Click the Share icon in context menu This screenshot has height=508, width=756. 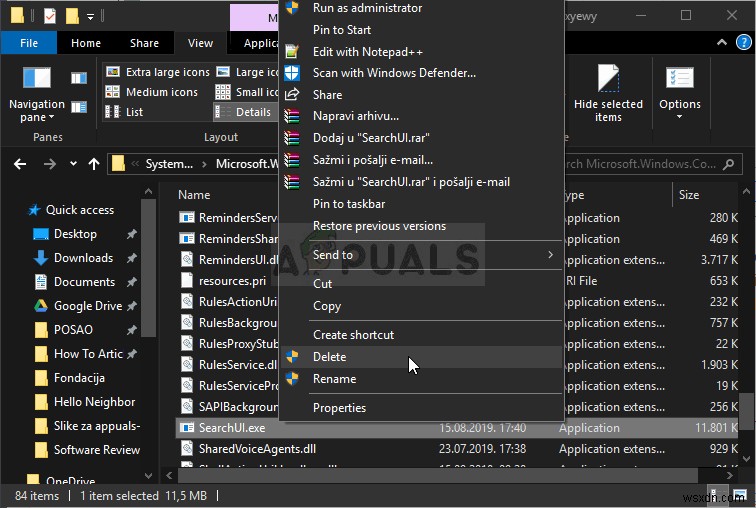[292, 94]
